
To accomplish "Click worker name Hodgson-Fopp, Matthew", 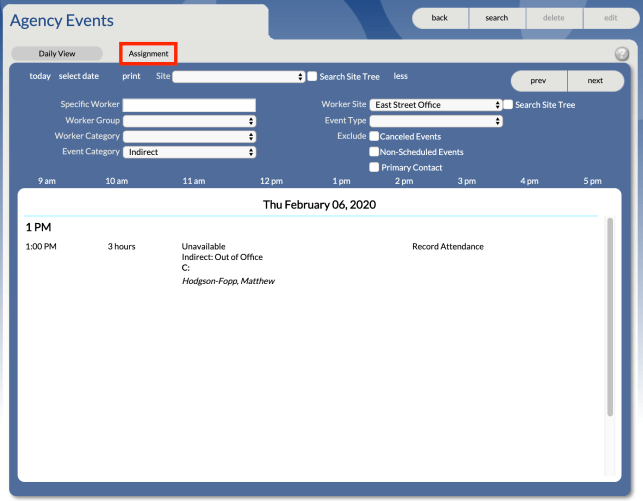I will point(228,281).
